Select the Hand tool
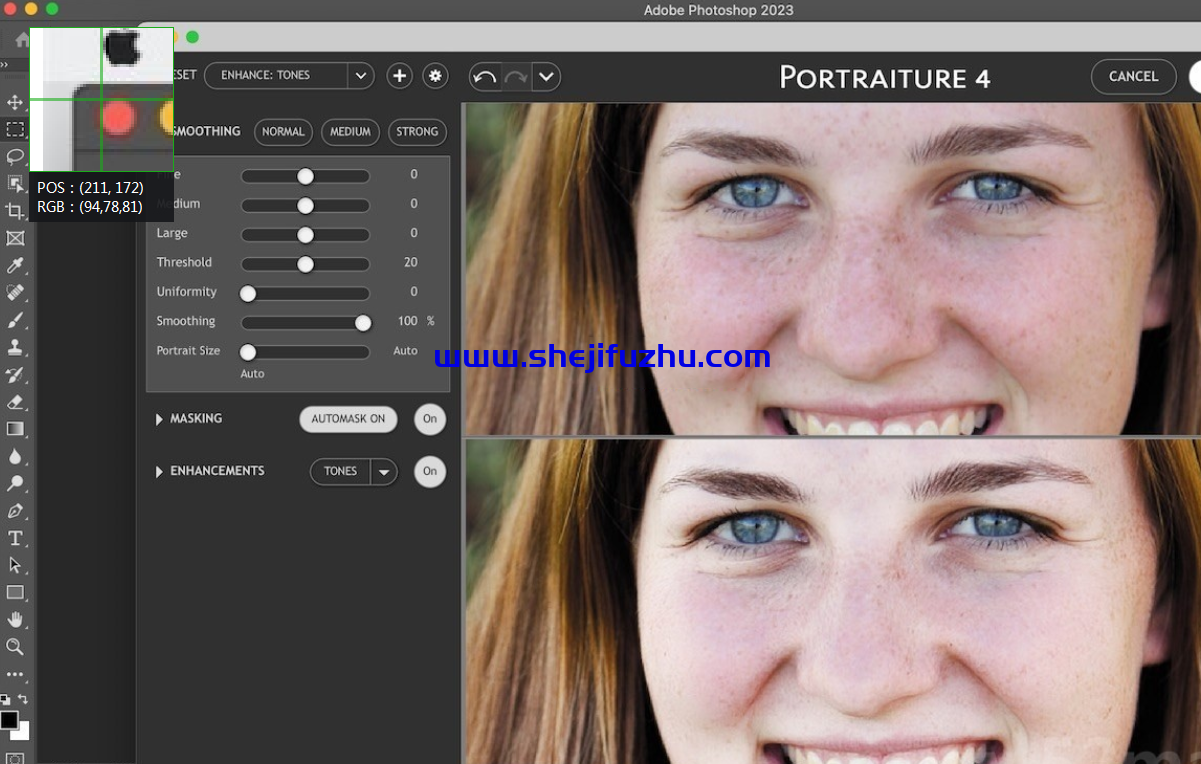 tap(15, 620)
